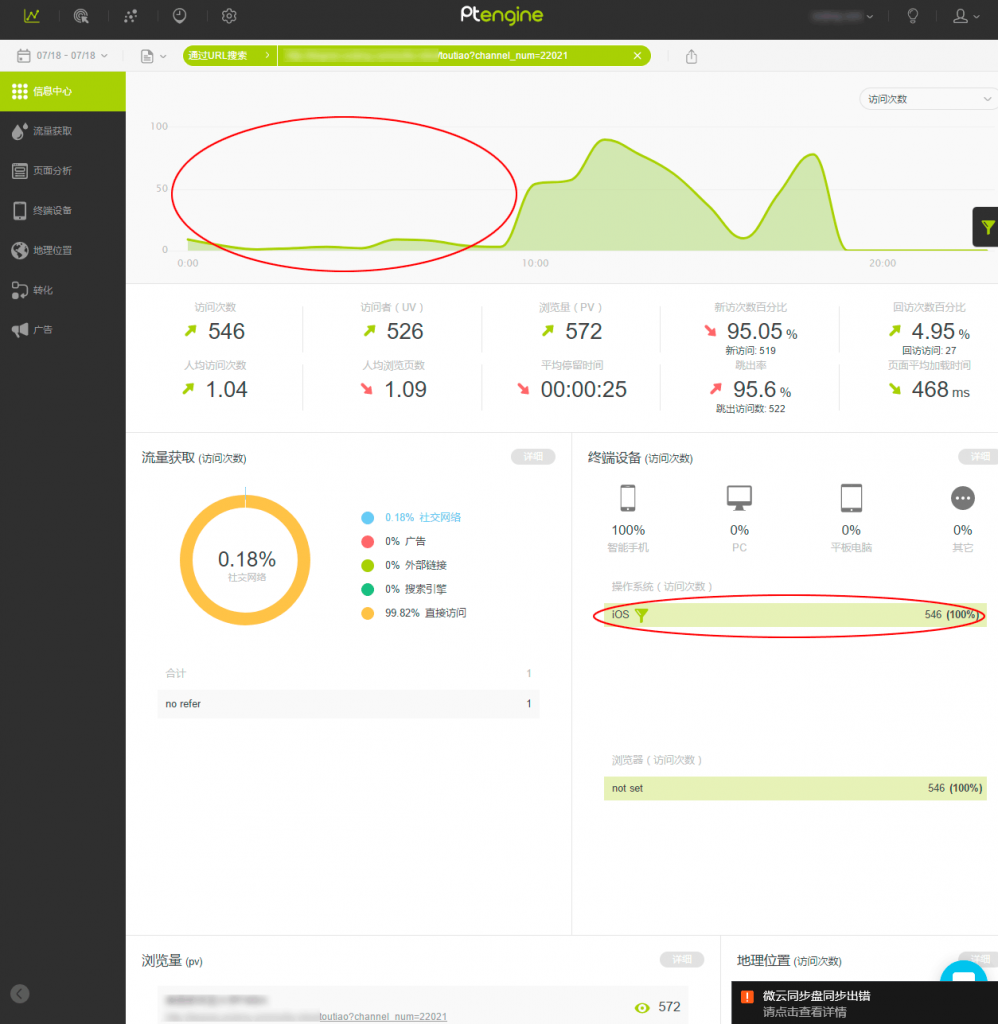Screen dimensions: 998x1024
Task: Expand the 访问次数 chart metric dropdown
Action: 927,99
